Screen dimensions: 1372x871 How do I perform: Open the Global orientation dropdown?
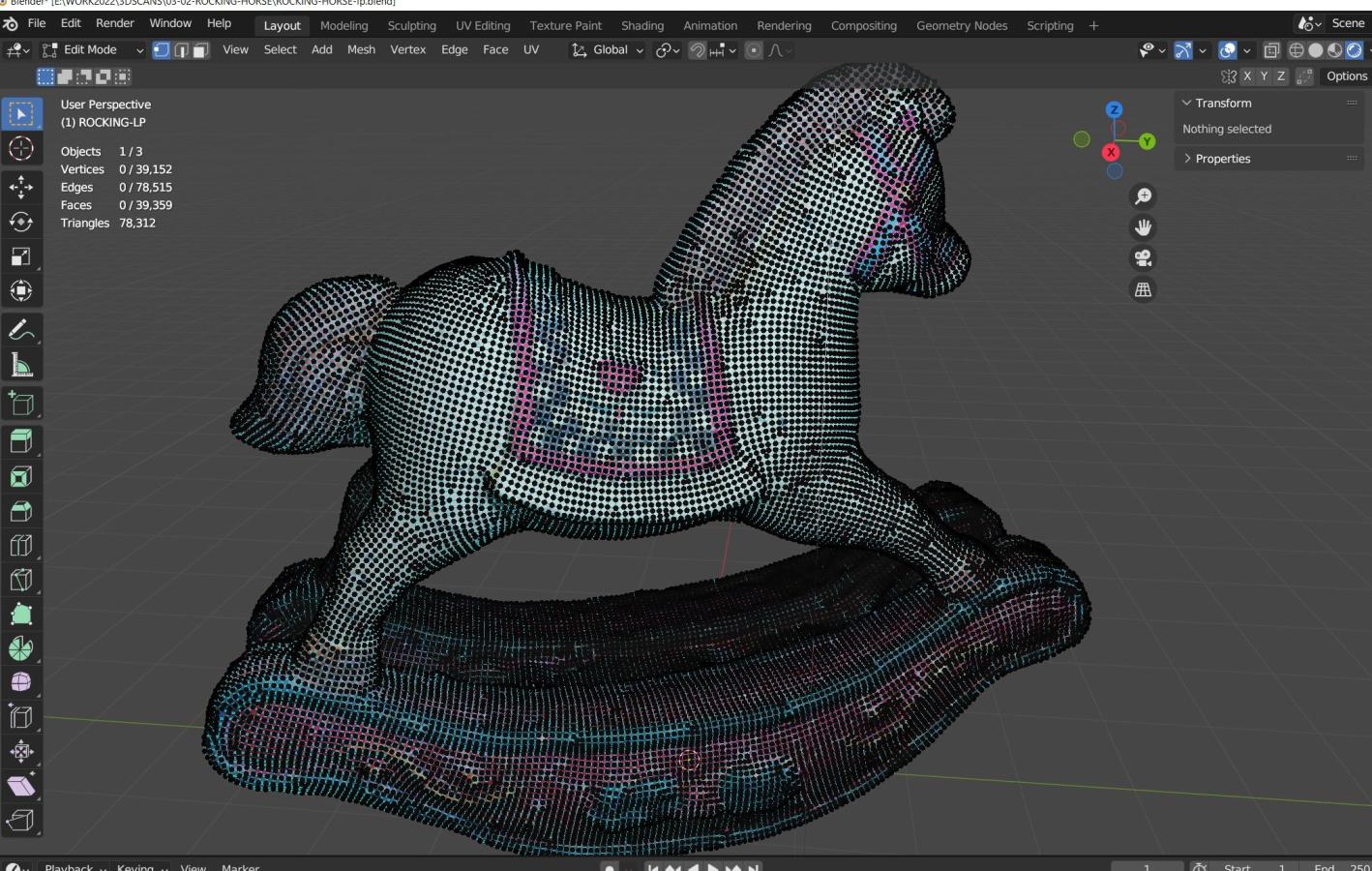tap(608, 50)
